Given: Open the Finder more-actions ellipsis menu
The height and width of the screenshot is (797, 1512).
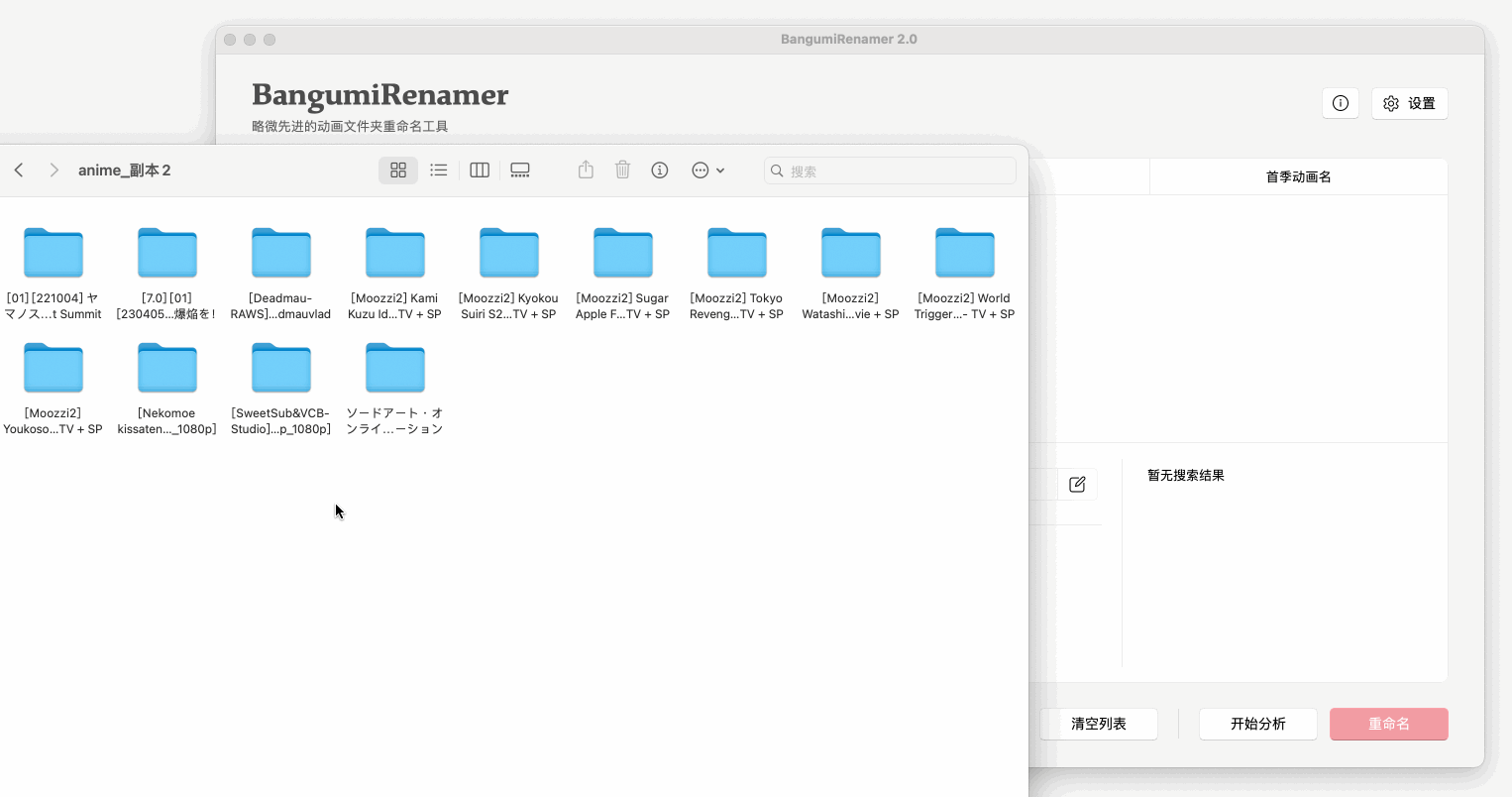Looking at the screenshot, I should tap(707, 171).
